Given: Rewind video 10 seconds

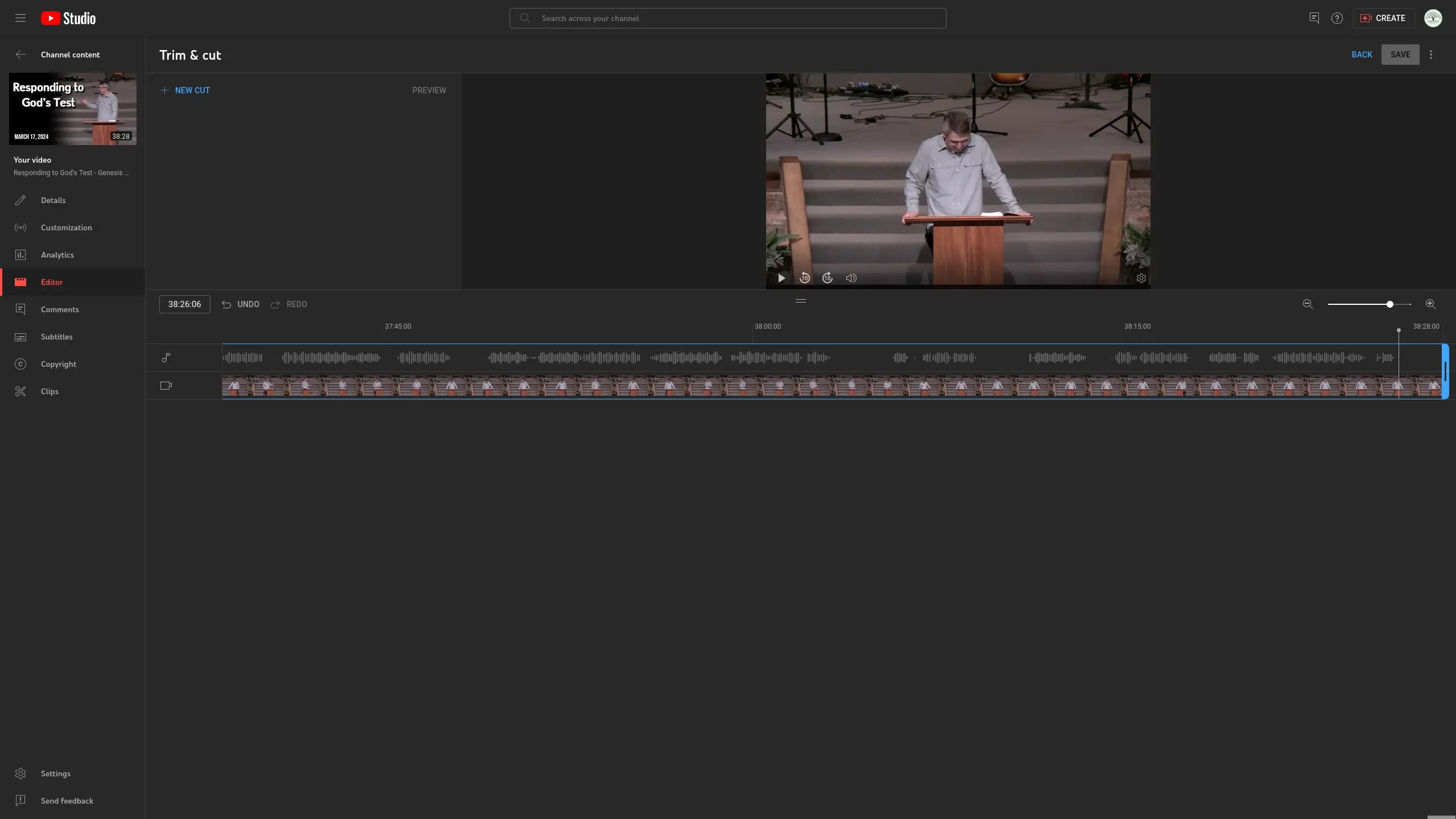Looking at the screenshot, I should coord(804,278).
